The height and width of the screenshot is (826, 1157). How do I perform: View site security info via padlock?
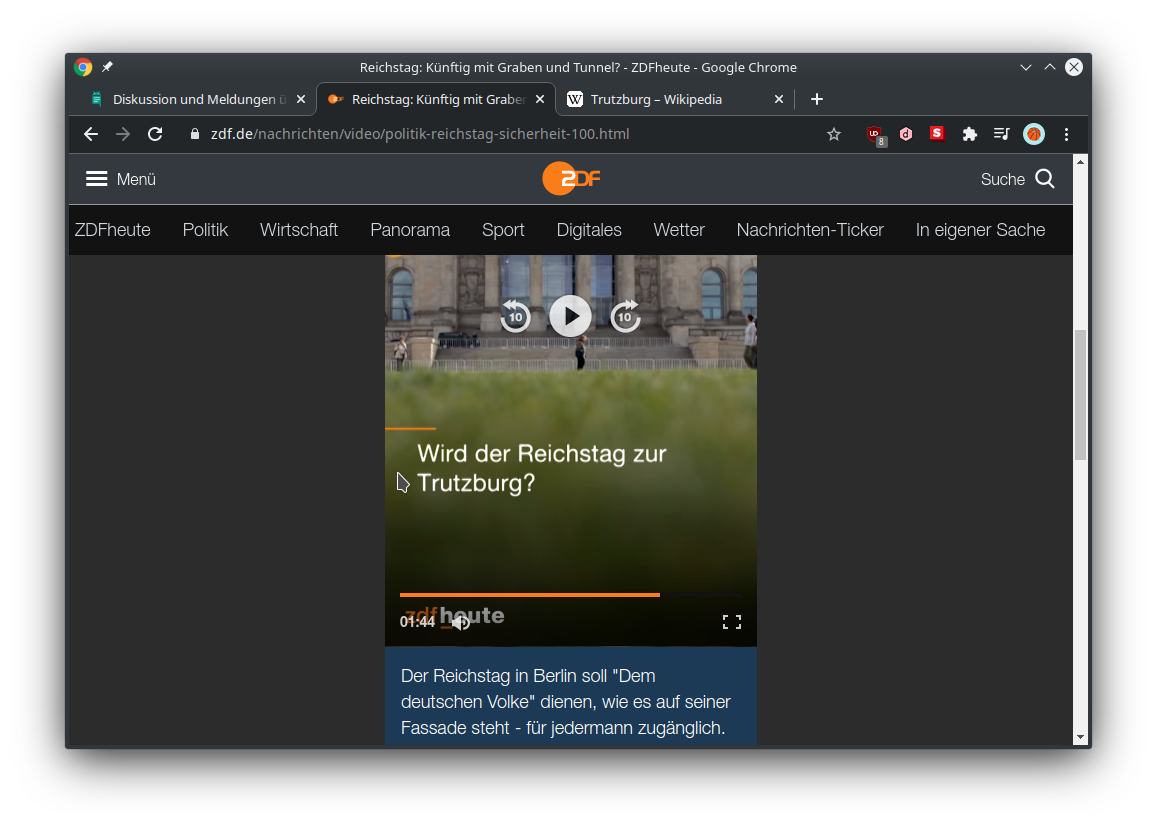click(x=195, y=134)
